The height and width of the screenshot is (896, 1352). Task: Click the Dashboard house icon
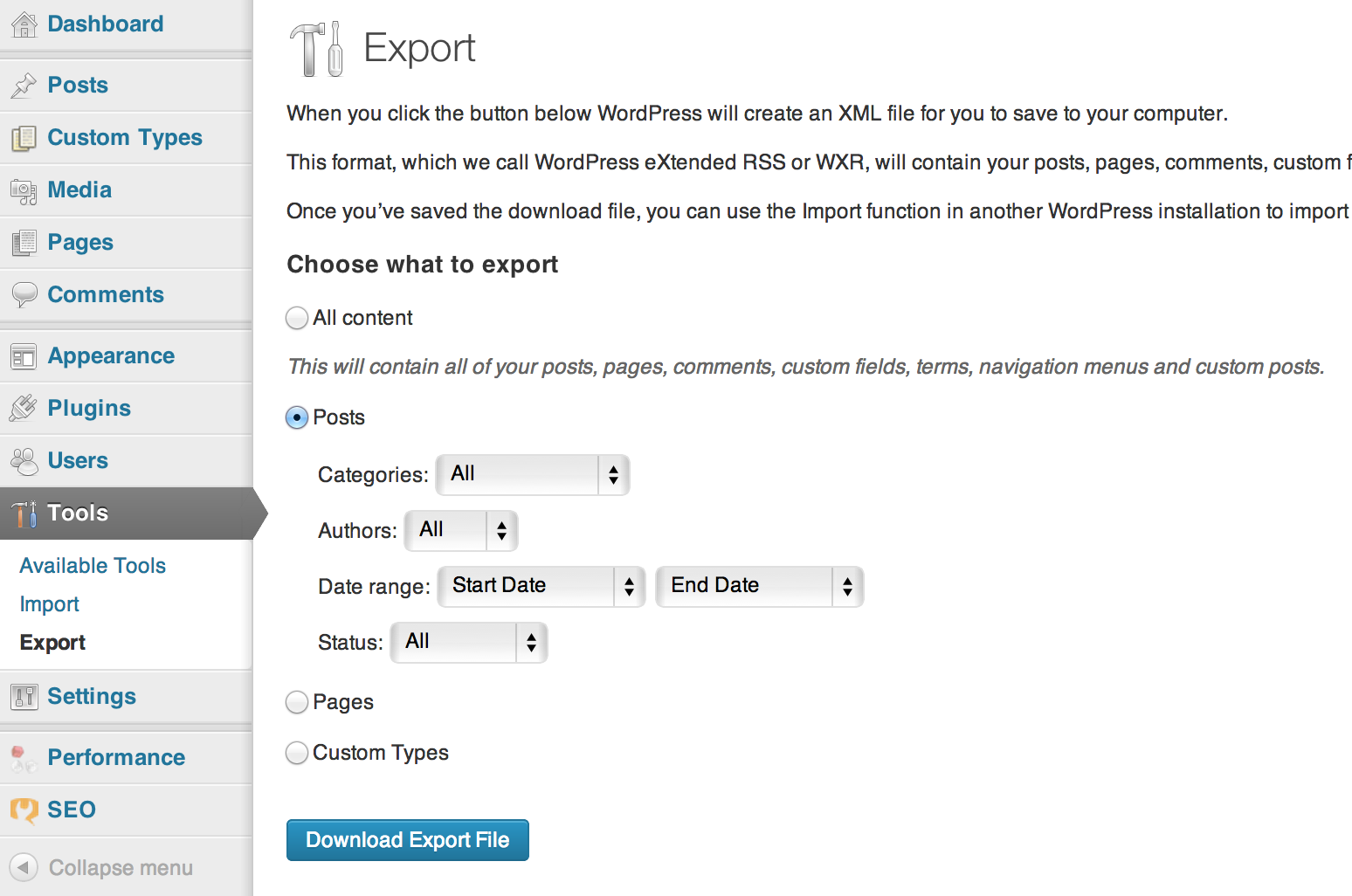click(24, 24)
